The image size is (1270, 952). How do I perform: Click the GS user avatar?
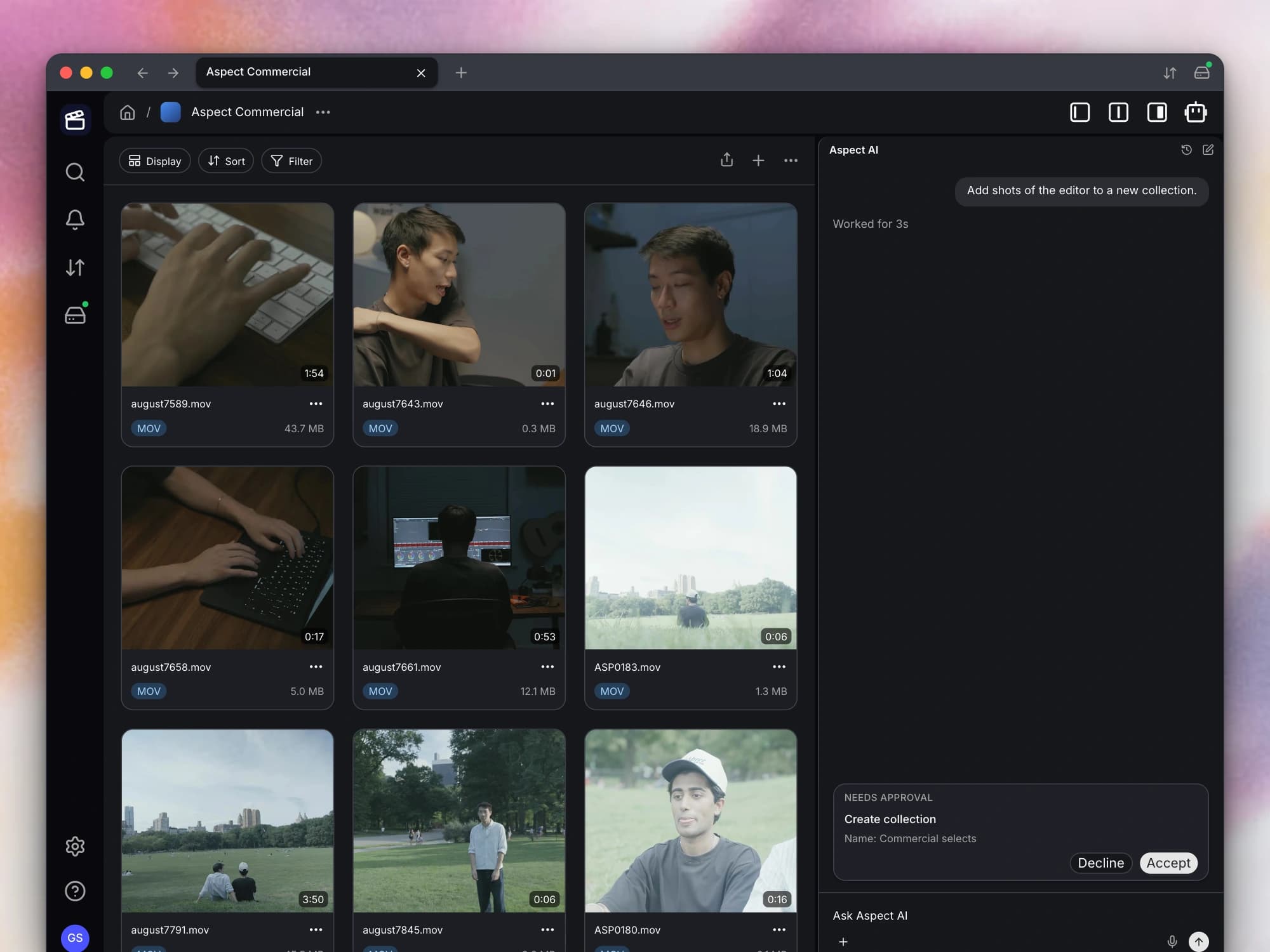tap(75, 937)
